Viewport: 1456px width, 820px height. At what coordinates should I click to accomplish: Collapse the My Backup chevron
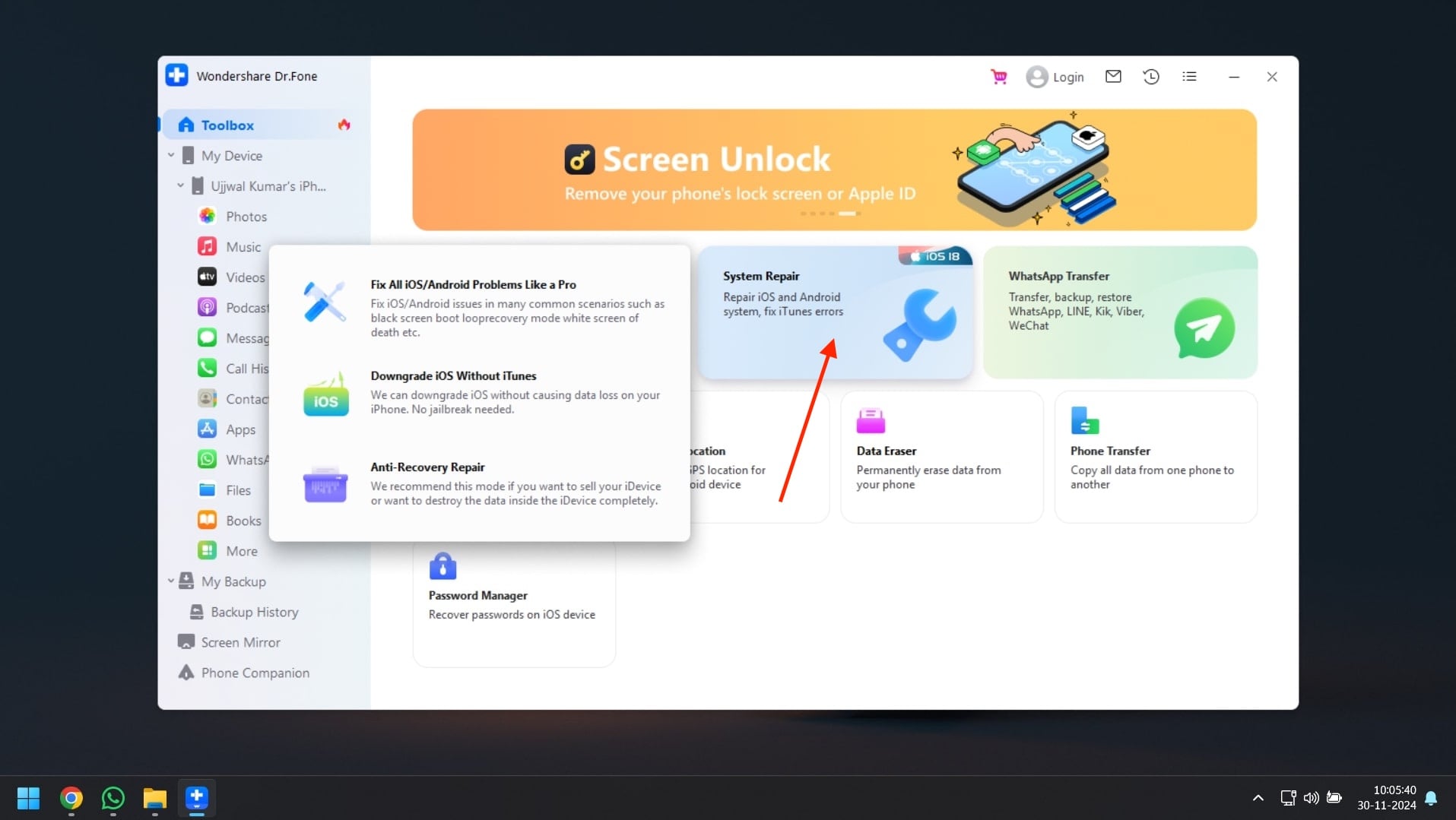click(x=171, y=581)
